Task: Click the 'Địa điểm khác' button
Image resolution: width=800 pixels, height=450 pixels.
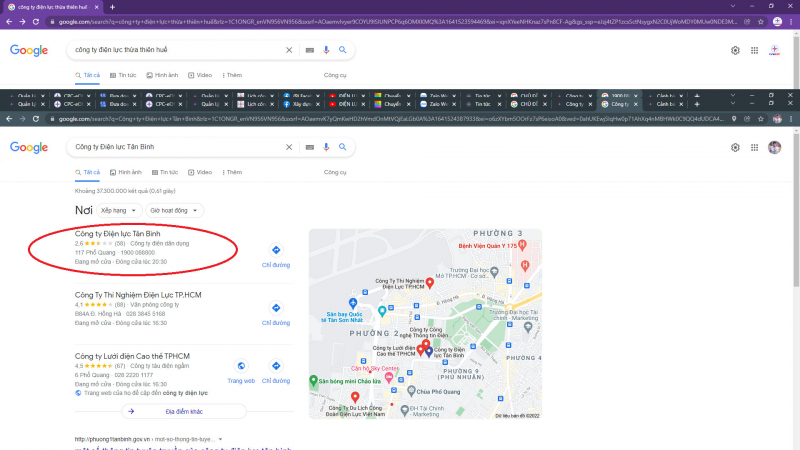Action: coord(184,411)
